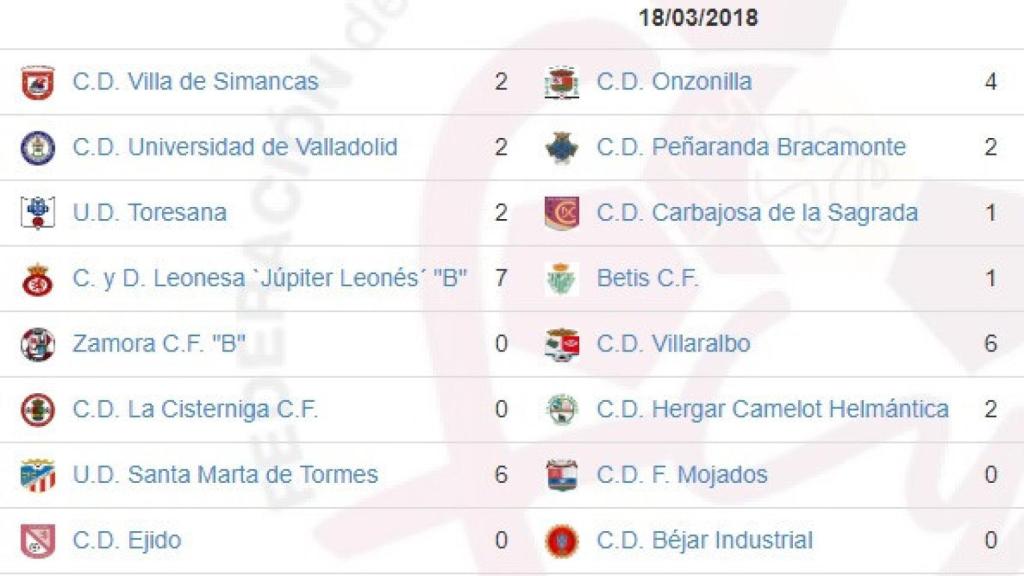The image size is (1024, 576).
Task: Click the C.D. La Cisterniga C.F. crest
Action: pyautogui.click(x=37, y=408)
